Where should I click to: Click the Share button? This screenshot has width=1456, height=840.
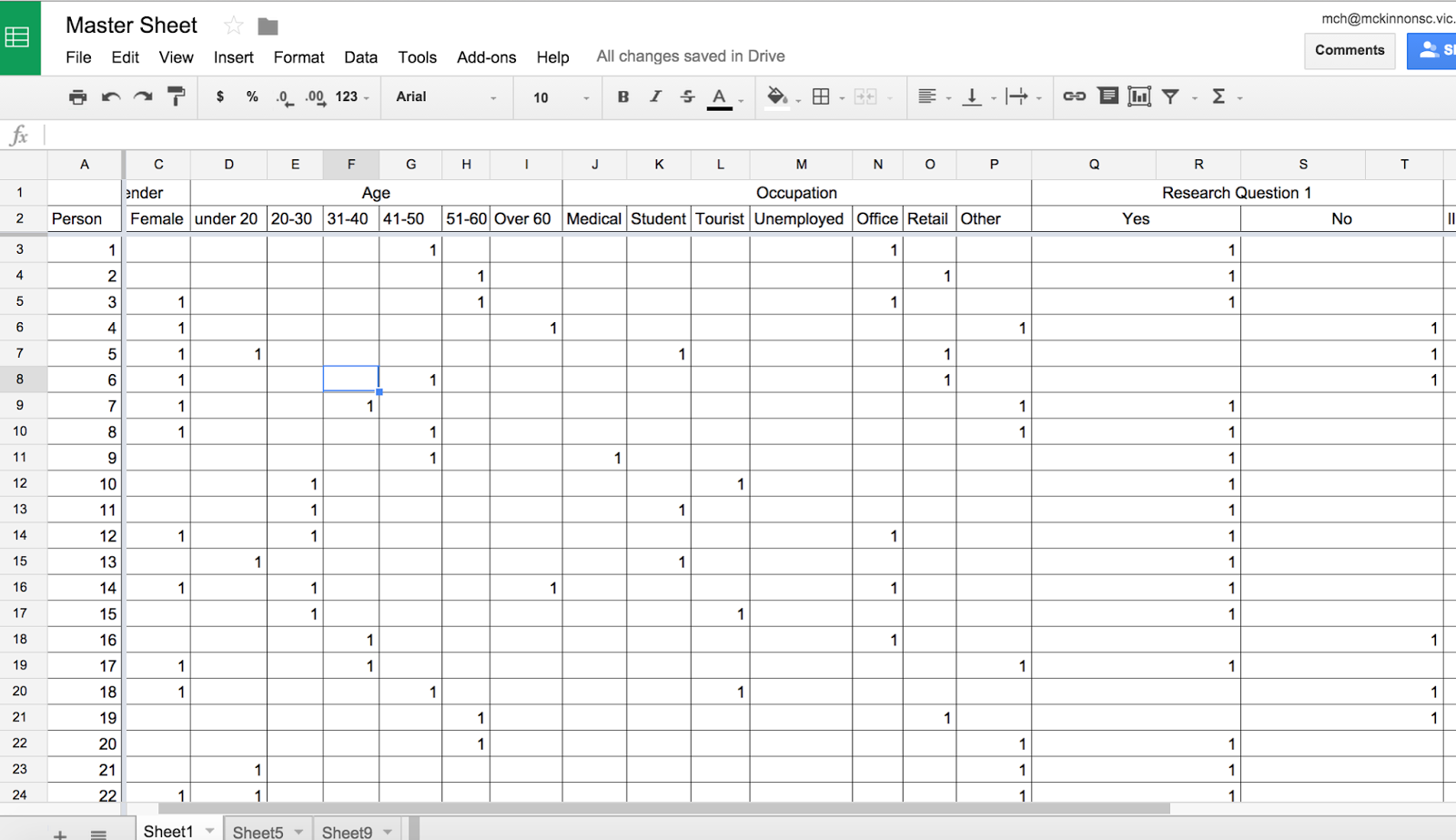pyautogui.click(x=1436, y=50)
